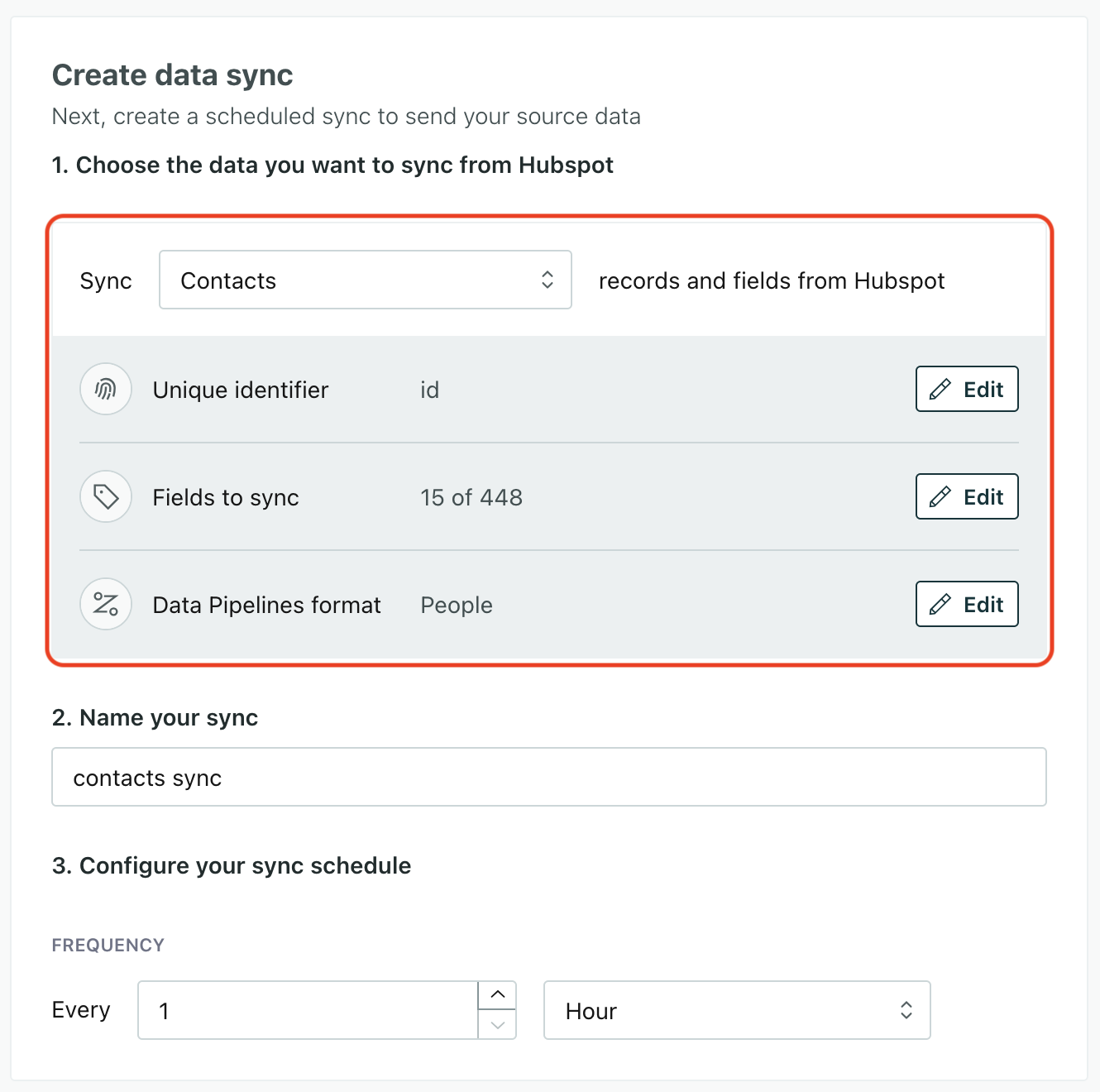1100x1092 pixels.
Task: Select the contacts sync name field
Action: point(548,777)
